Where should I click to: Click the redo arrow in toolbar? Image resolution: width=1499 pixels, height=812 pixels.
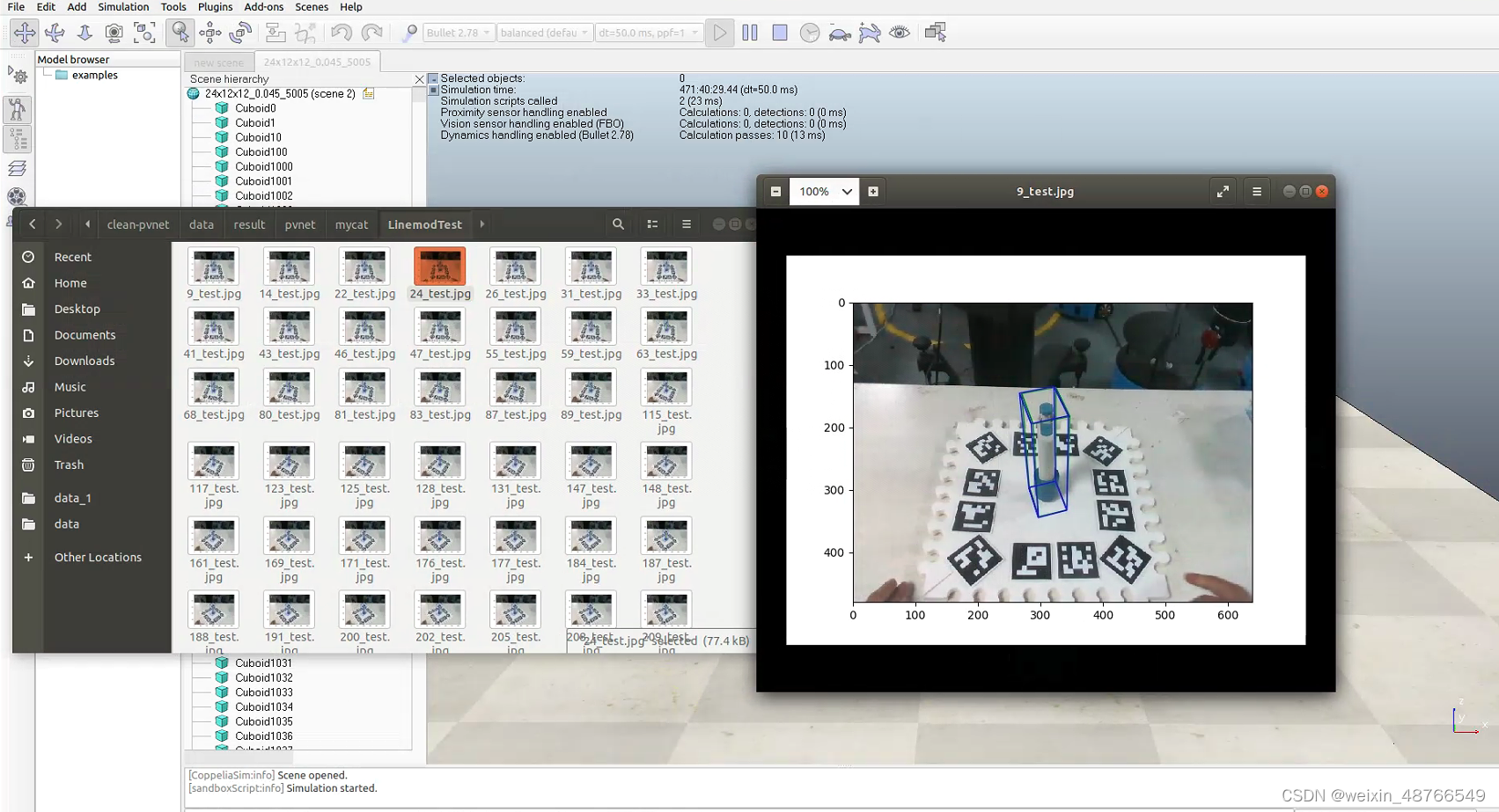tap(371, 33)
